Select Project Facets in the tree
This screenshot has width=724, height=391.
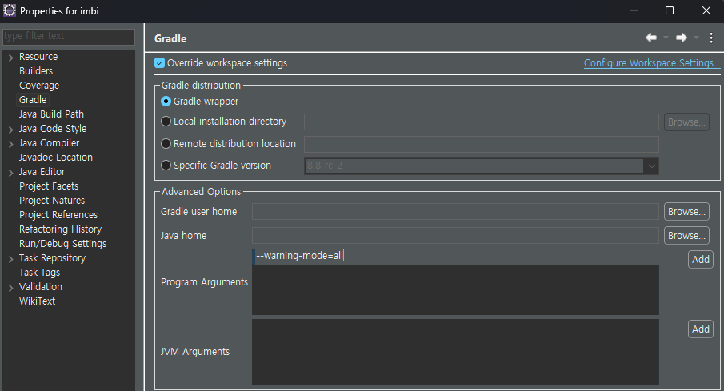point(48,186)
